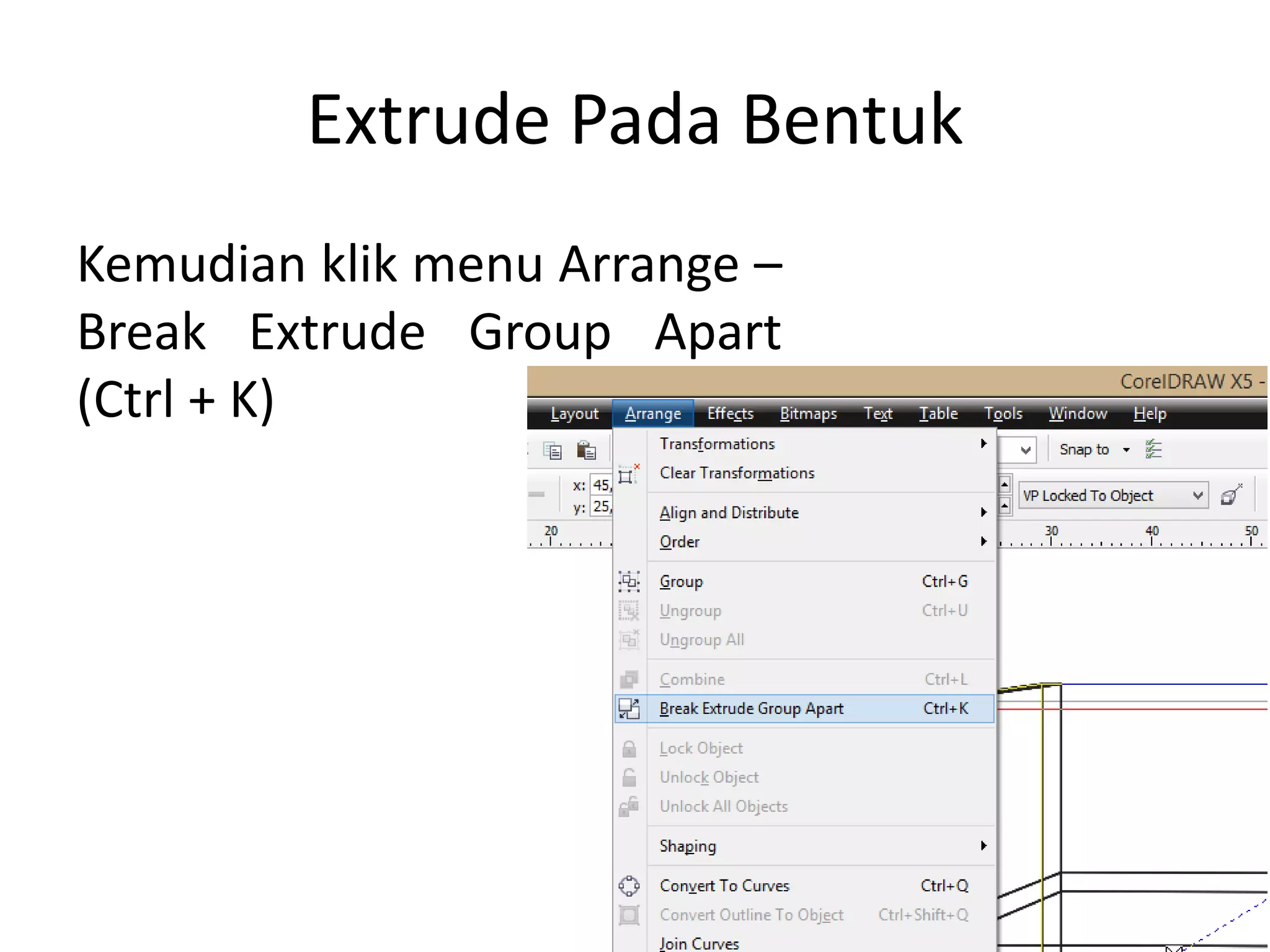1270x952 pixels.
Task: Click the stepper up arrow left of VP dropdown
Action: (x=1005, y=484)
